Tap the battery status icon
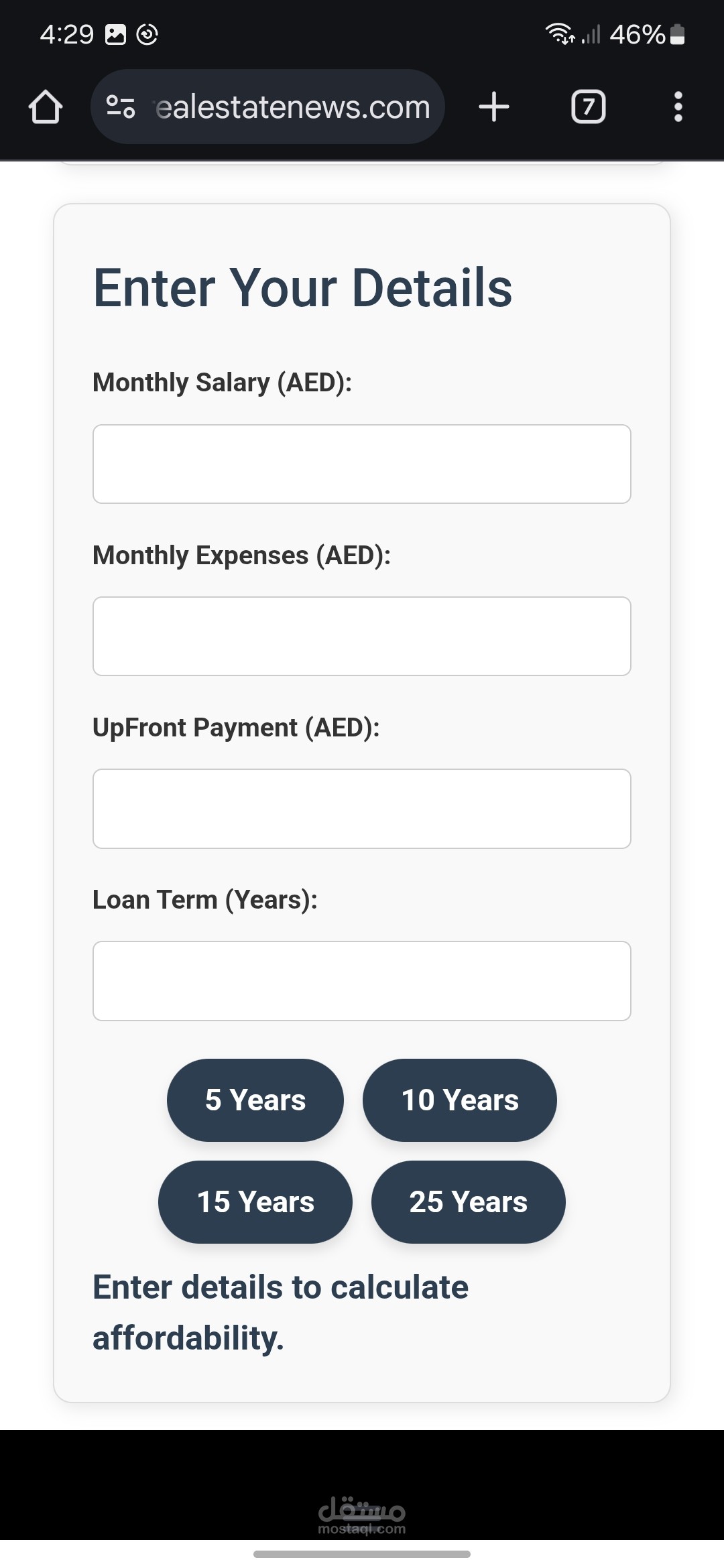The height and width of the screenshot is (1568, 724). click(x=678, y=34)
